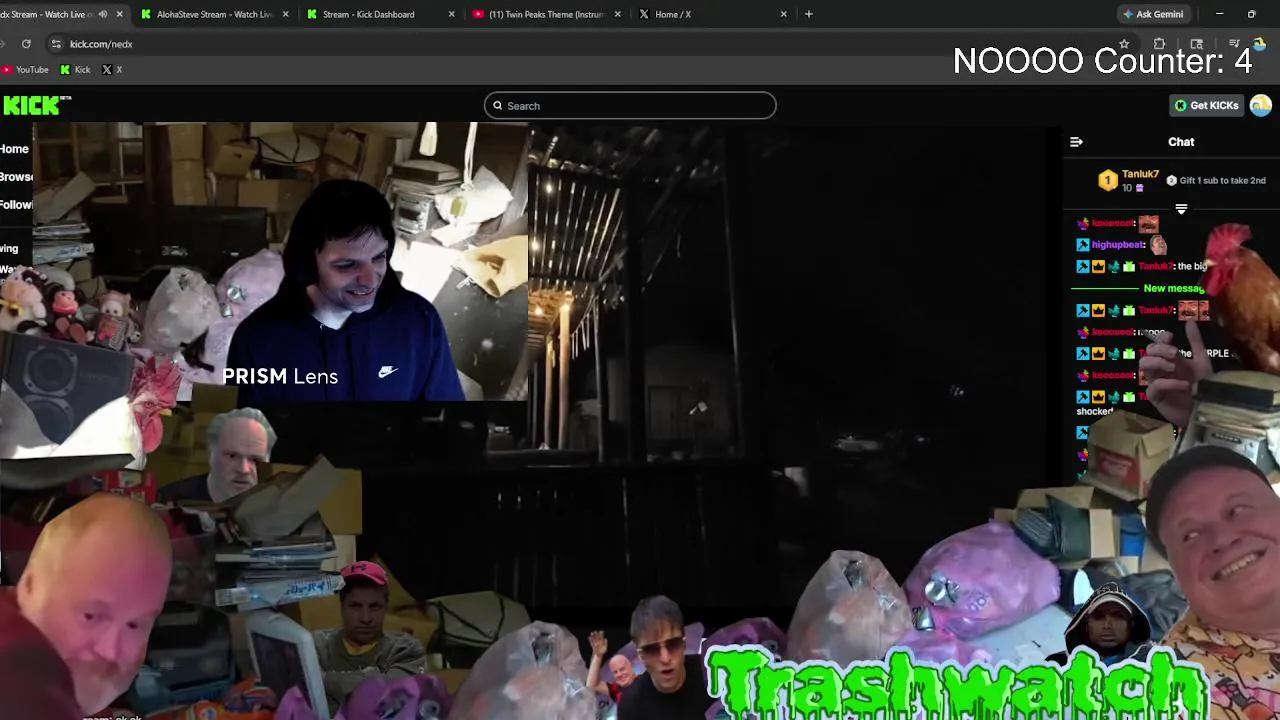
Task: Click the search magnifier icon
Action: coord(497,106)
